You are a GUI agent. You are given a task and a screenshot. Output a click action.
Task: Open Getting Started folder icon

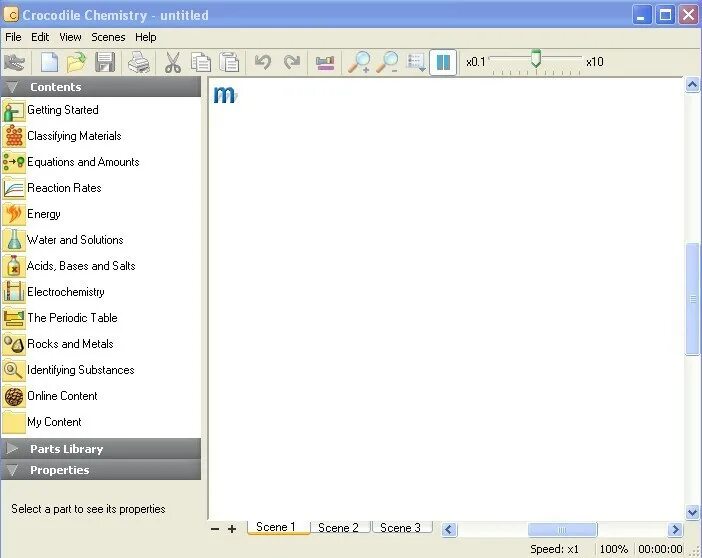[x=14, y=111]
